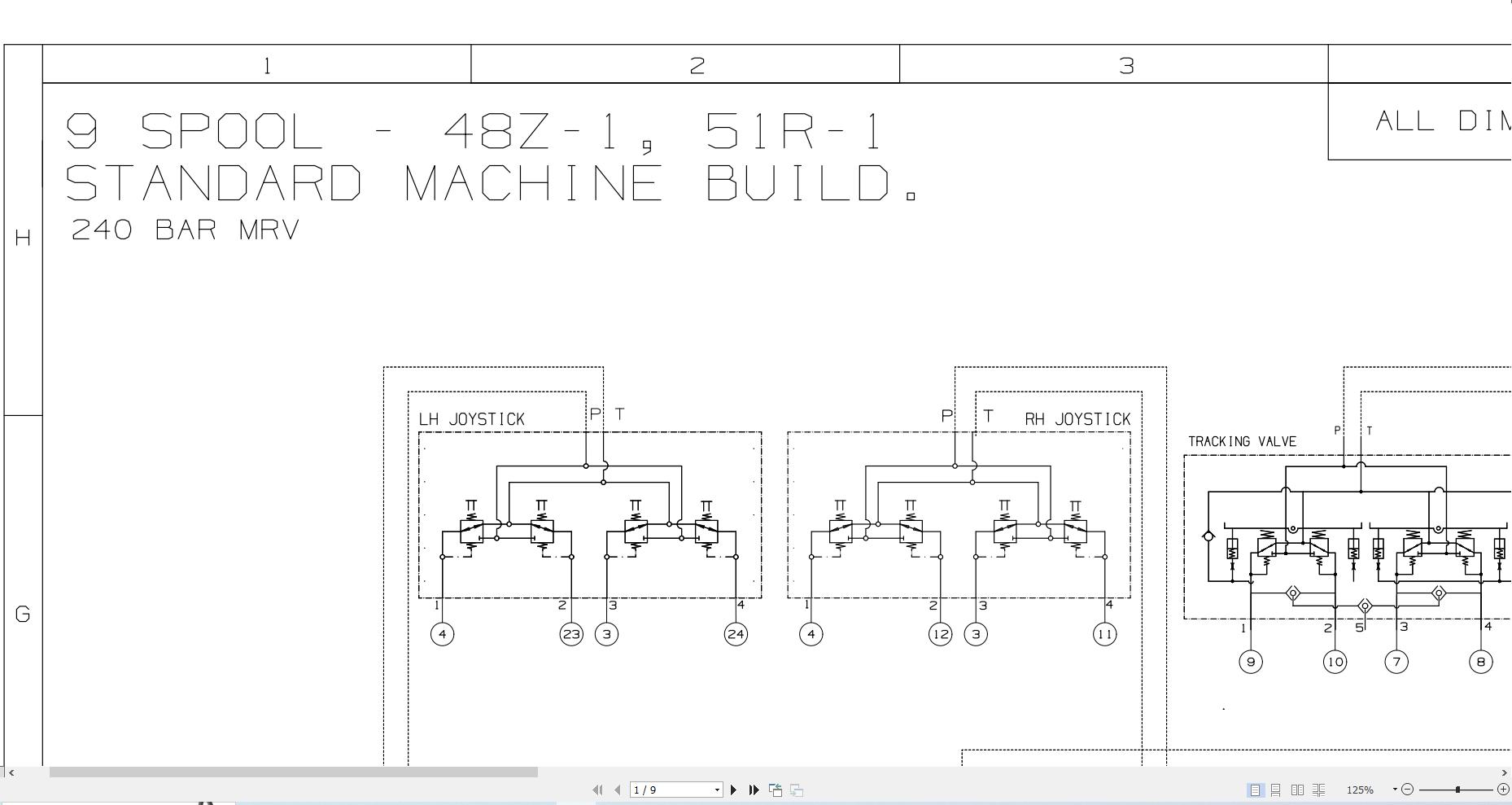Viewport: 1512px width, 805px height.
Task: Click the RH JOYSTICK label
Action: click(1077, 419)
